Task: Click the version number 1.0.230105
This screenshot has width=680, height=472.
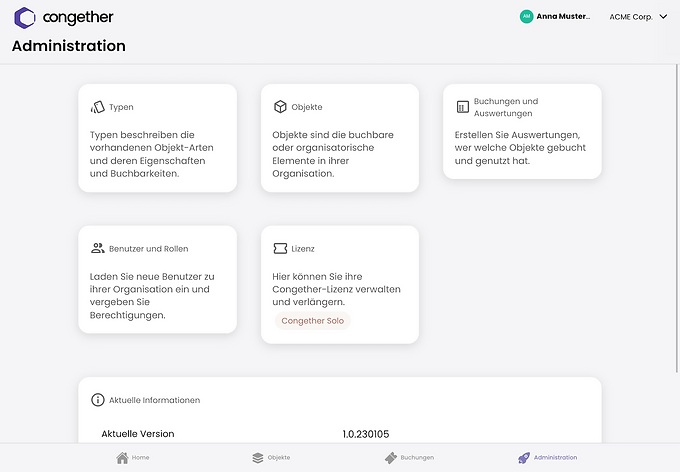Action: pyautogui.click(x=366, y=434)
